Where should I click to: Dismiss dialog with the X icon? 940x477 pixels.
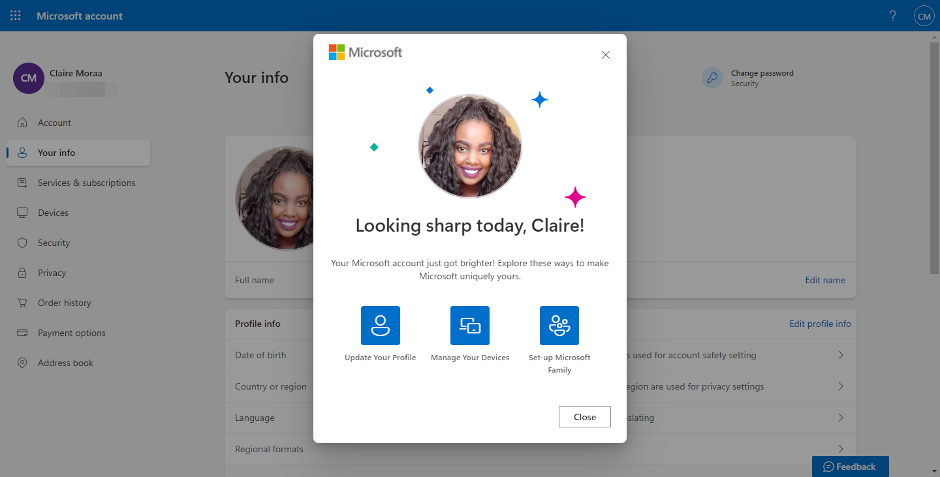coord(605,55)
